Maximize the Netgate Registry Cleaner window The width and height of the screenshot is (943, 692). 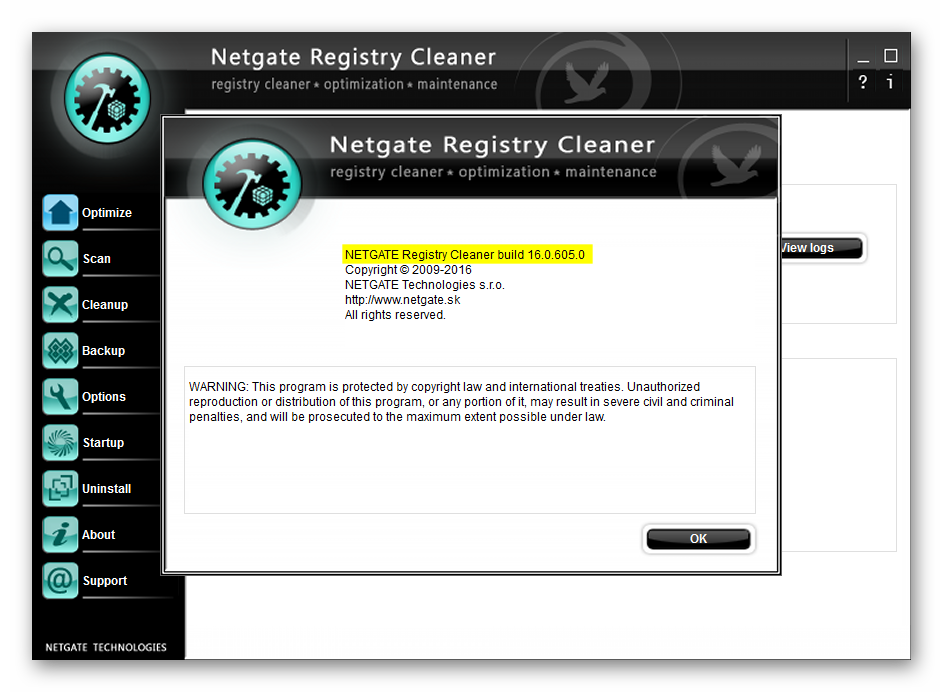pyautogui.click(x=891, y=56)
